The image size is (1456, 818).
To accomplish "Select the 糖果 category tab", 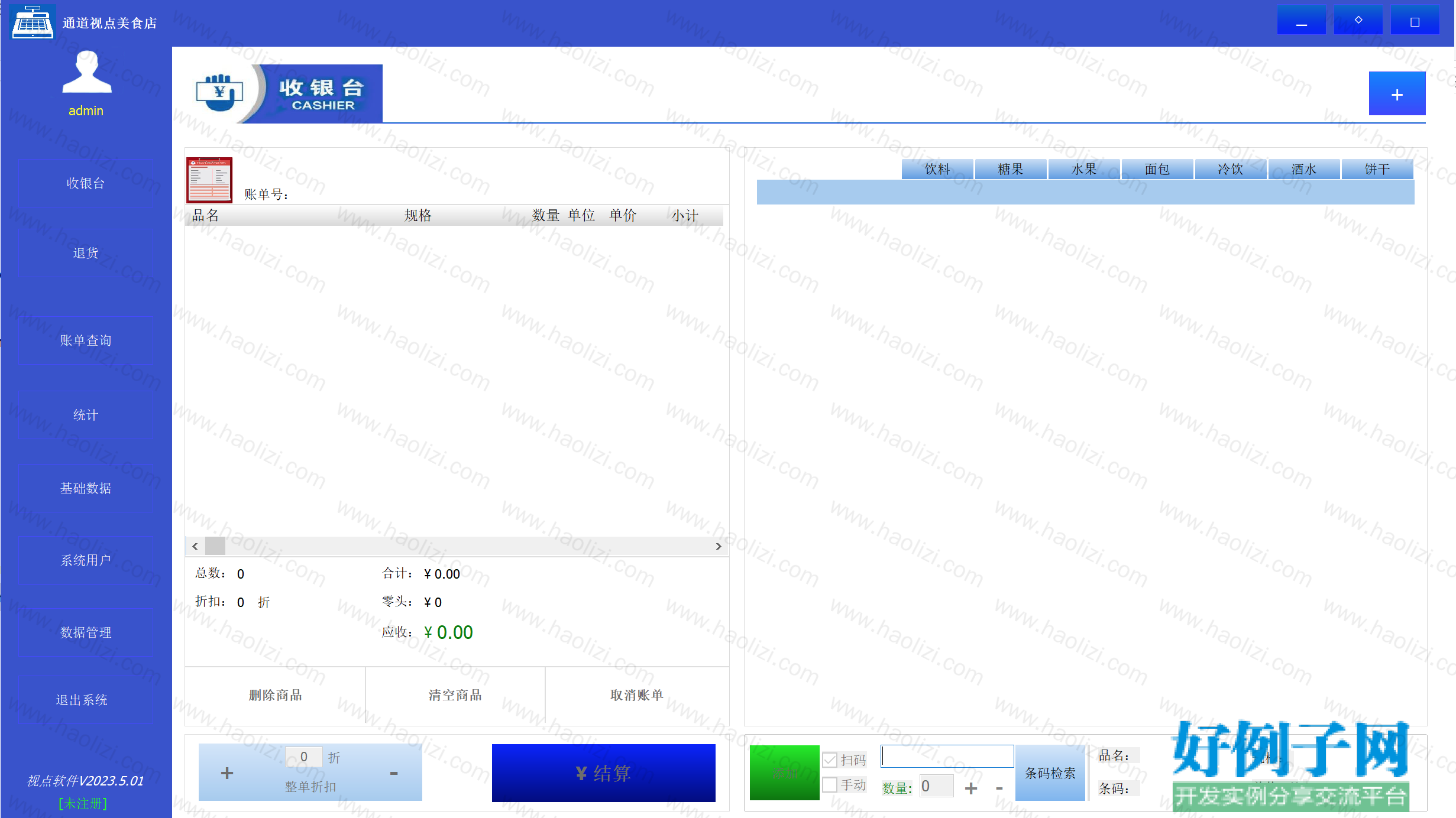I will pyautogui.click(x=1011, y=169).
